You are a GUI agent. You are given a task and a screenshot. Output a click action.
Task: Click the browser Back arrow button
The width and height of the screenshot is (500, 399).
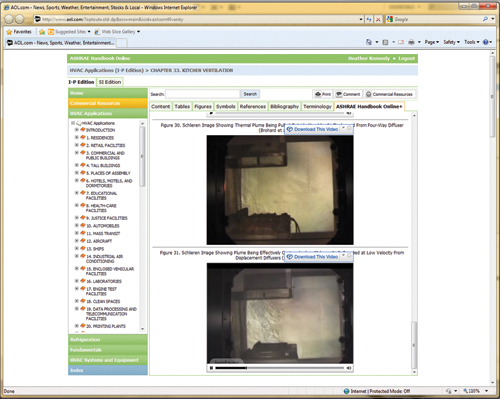pyautogui.click(x=9, y=19)
